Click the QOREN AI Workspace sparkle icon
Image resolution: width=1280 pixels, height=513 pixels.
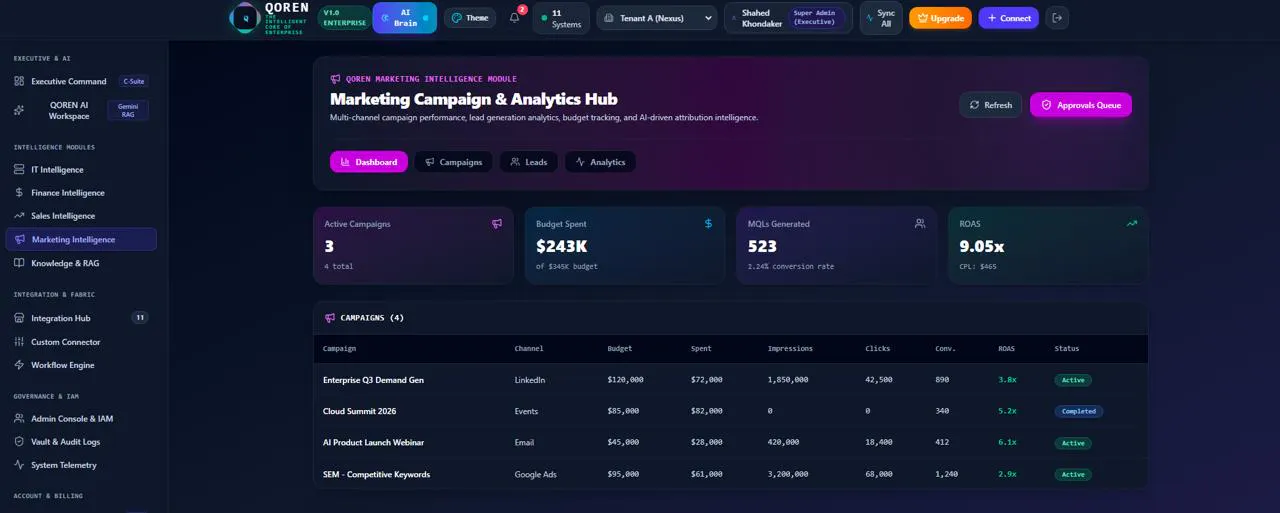19,110
